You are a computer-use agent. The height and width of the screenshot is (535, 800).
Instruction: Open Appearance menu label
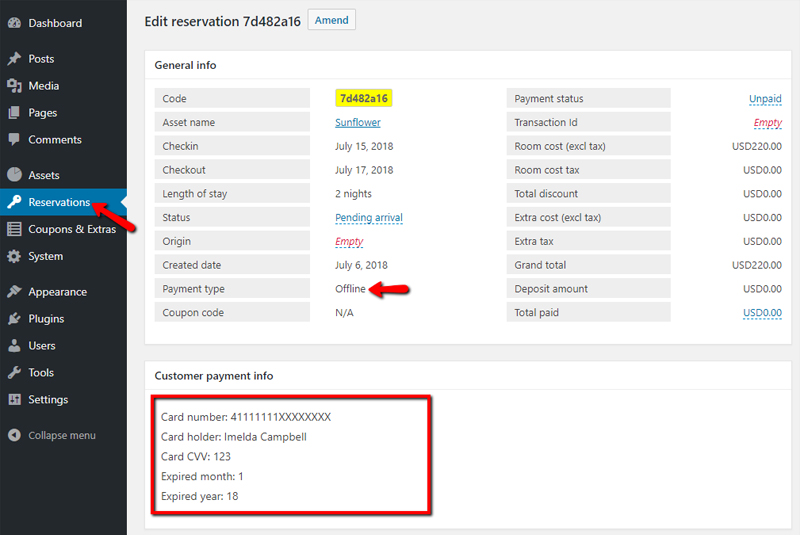click(58, 292)
